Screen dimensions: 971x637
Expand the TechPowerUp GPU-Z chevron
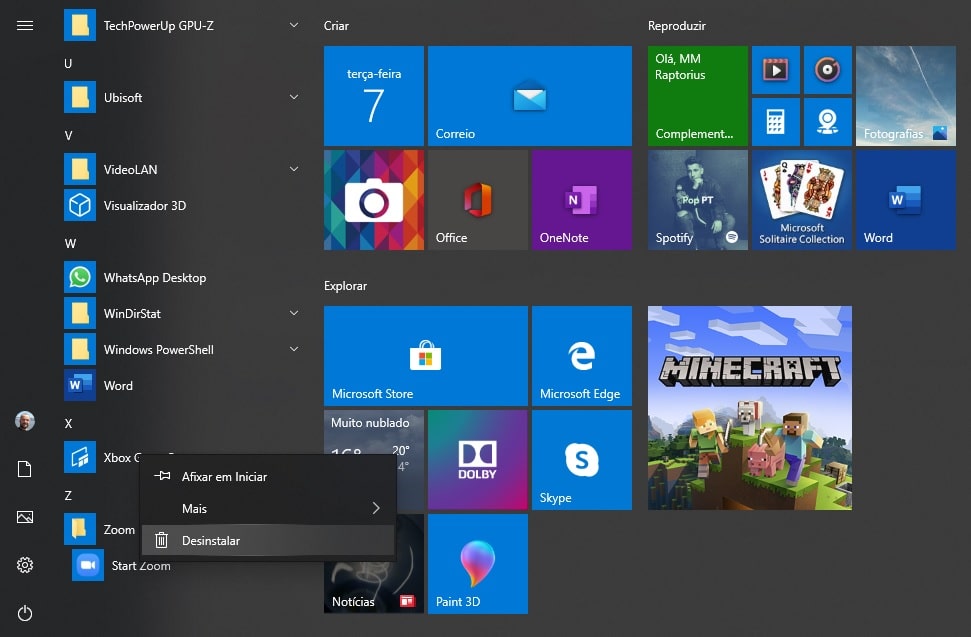pos(294,25)
